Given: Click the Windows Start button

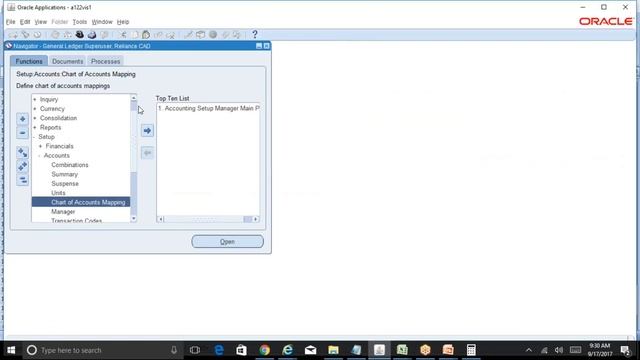Looking at the screenshot, I should (11, 350).
